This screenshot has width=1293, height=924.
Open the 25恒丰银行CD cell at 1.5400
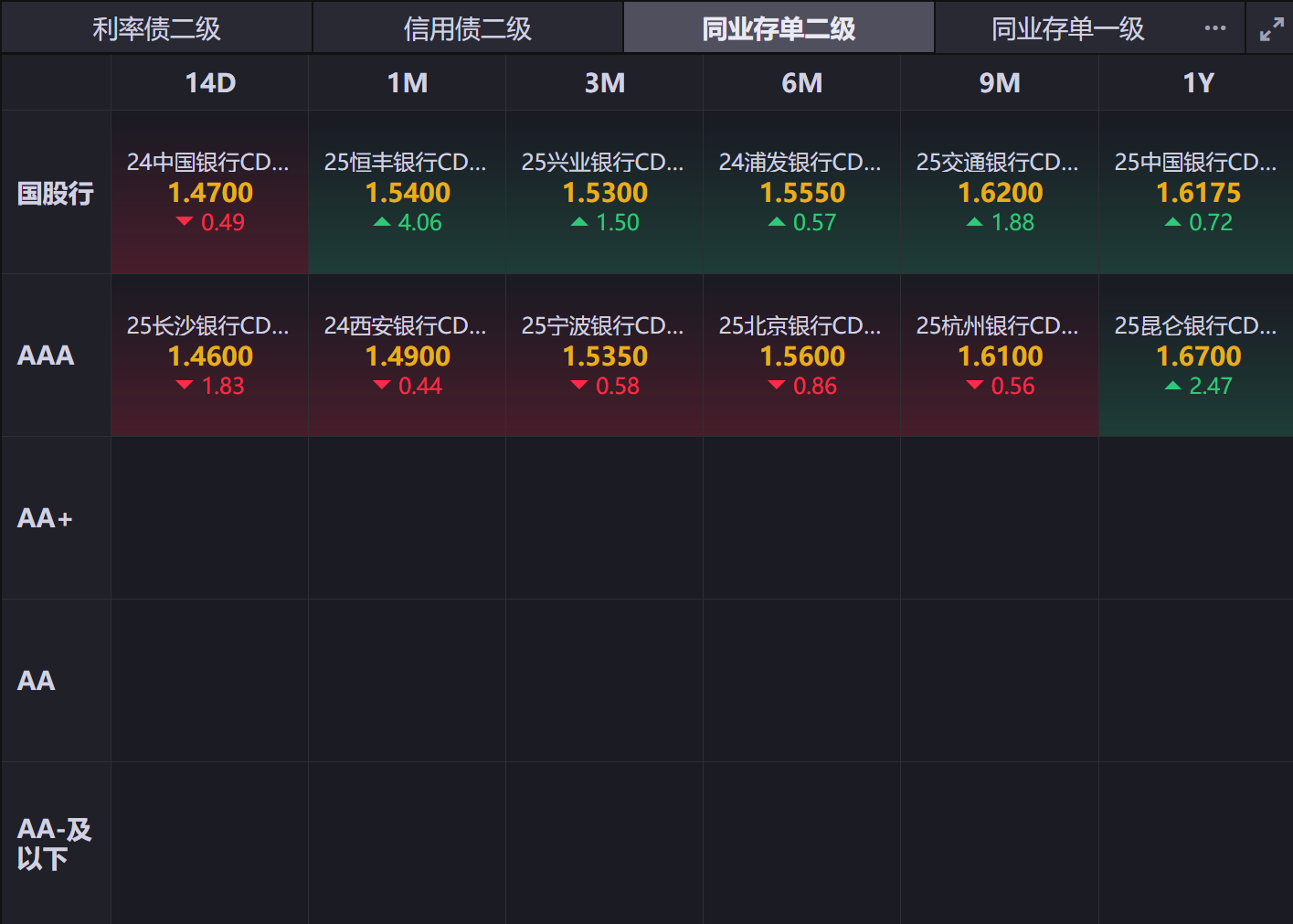pyautogui.click(x=408, y=193)
